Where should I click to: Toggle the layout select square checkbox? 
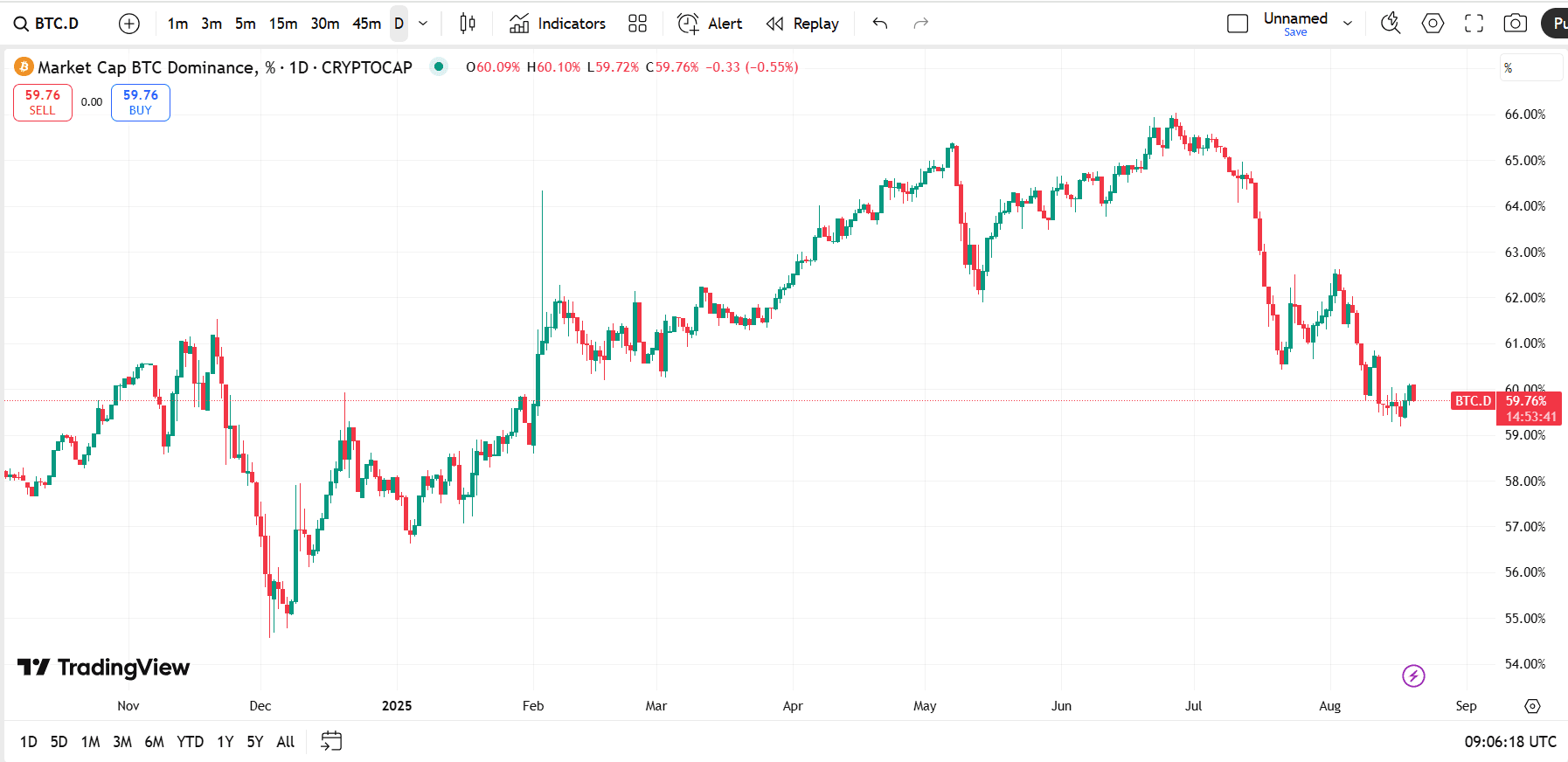coord(1238,24)
